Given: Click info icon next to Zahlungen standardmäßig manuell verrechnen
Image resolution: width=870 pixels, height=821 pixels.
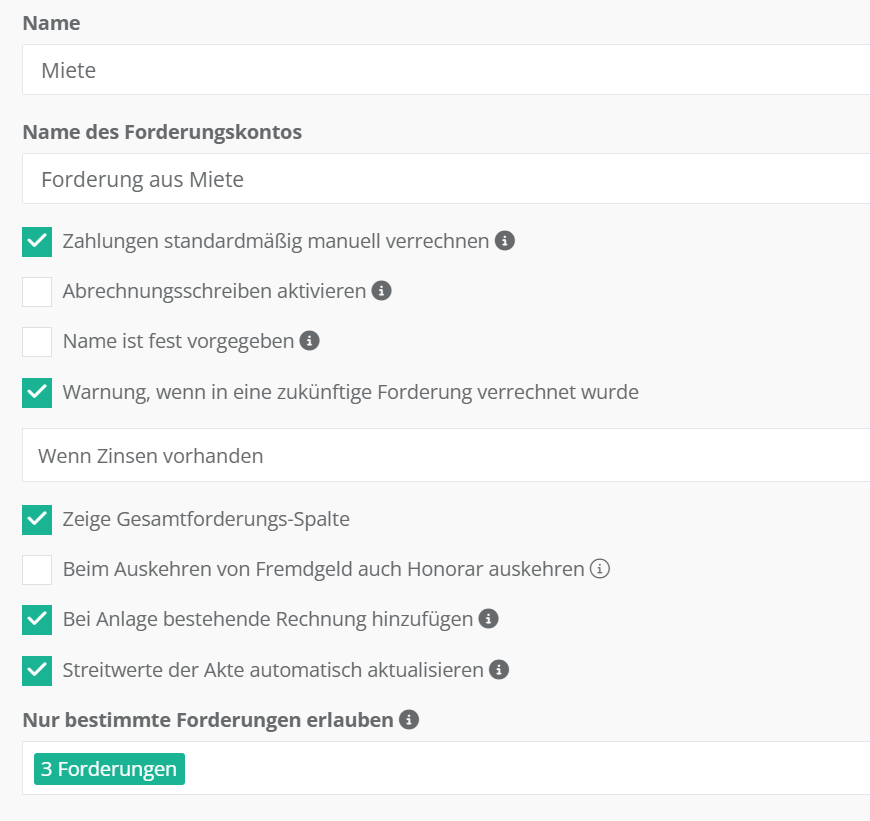Looking at the screenshot, I should (505, 241).
